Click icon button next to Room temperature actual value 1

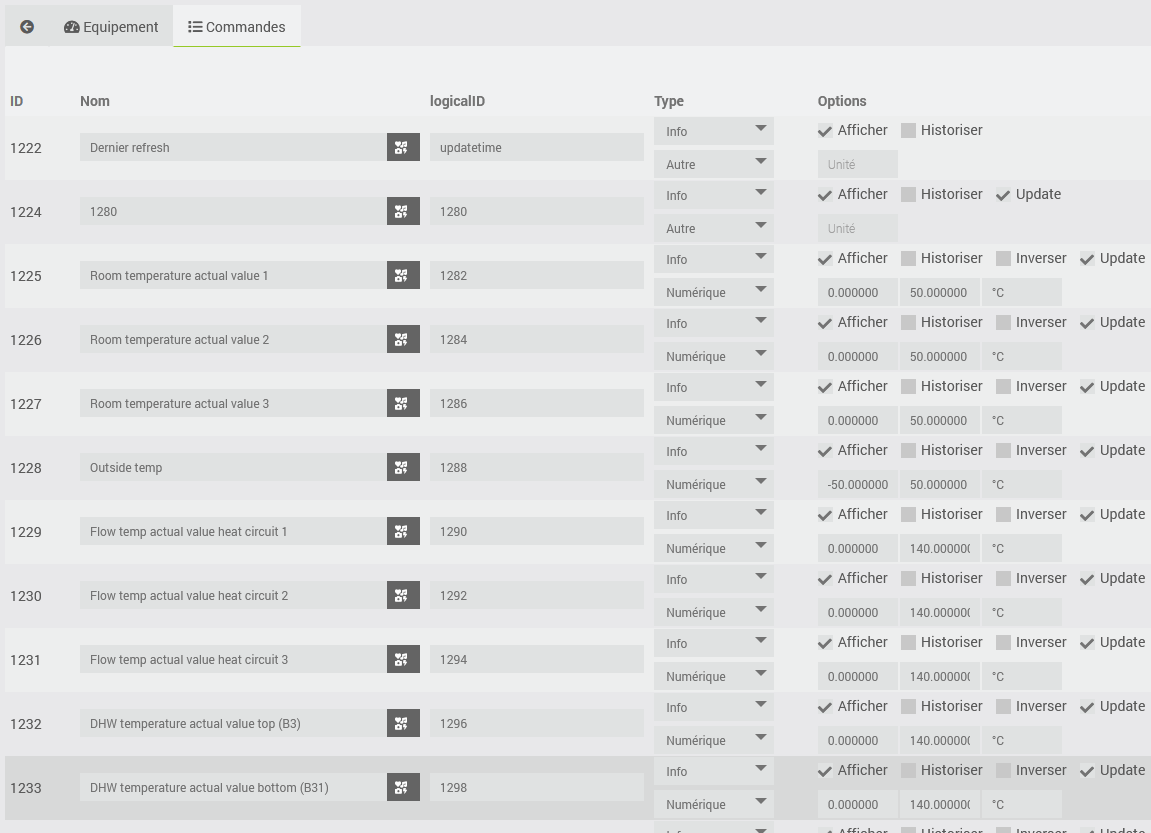point(402,276)
